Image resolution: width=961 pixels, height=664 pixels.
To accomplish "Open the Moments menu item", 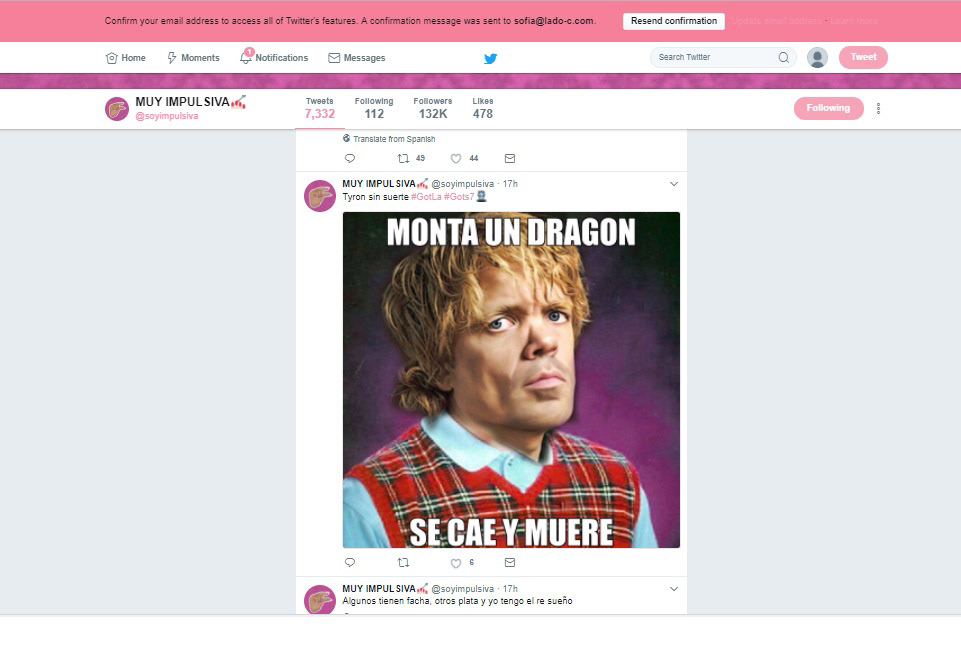I will tap(193, 58).
